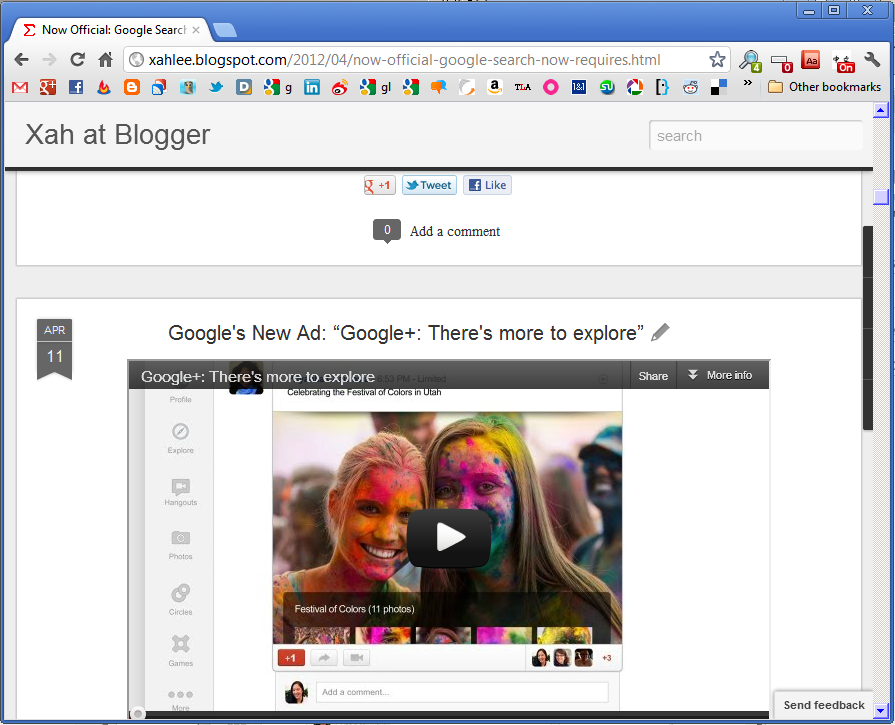The image size is (895, 725).
Task: Open the extension with red 0 badge
Action: pyautogui.click(x=781, y=62)
